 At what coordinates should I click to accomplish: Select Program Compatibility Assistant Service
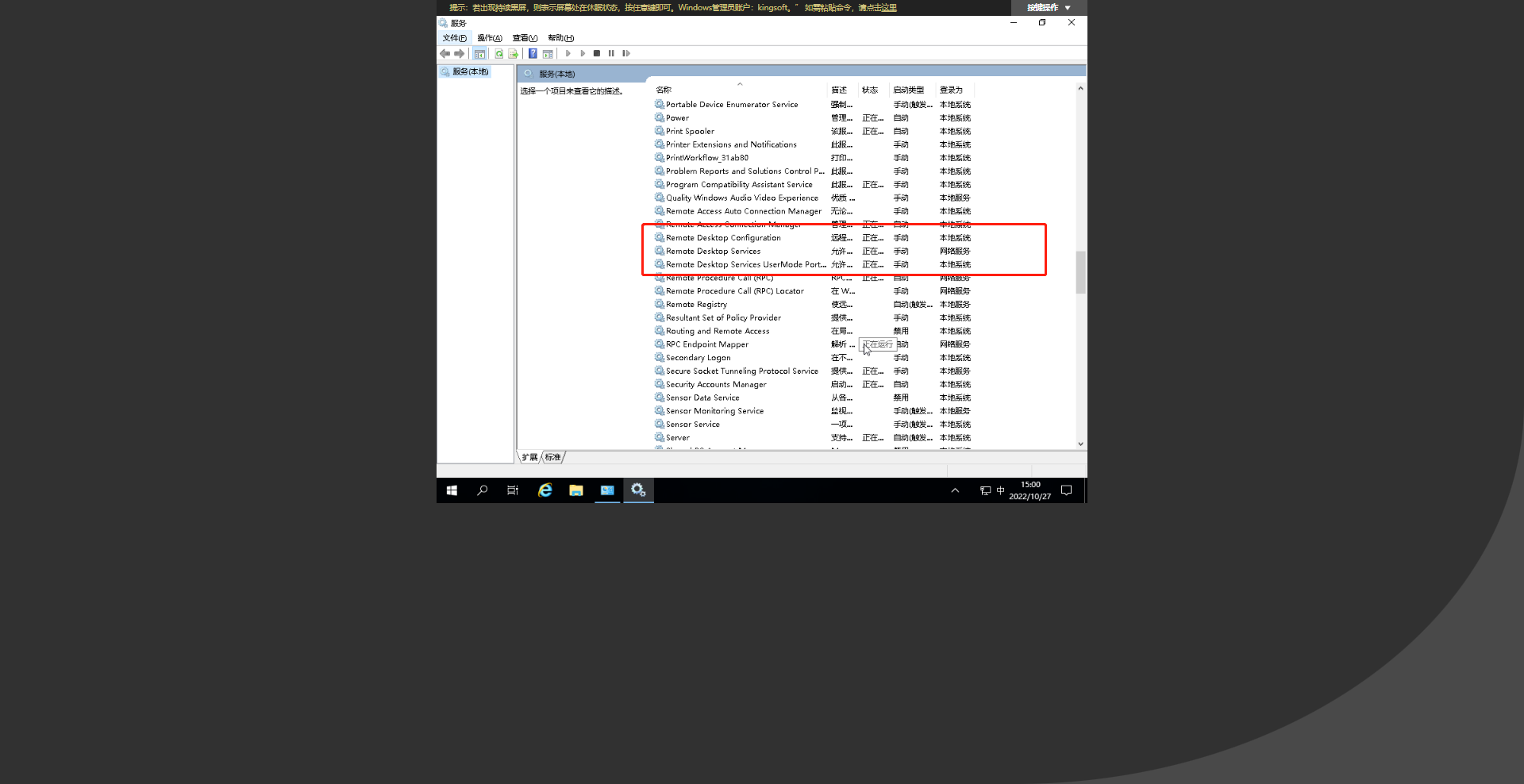814,185
